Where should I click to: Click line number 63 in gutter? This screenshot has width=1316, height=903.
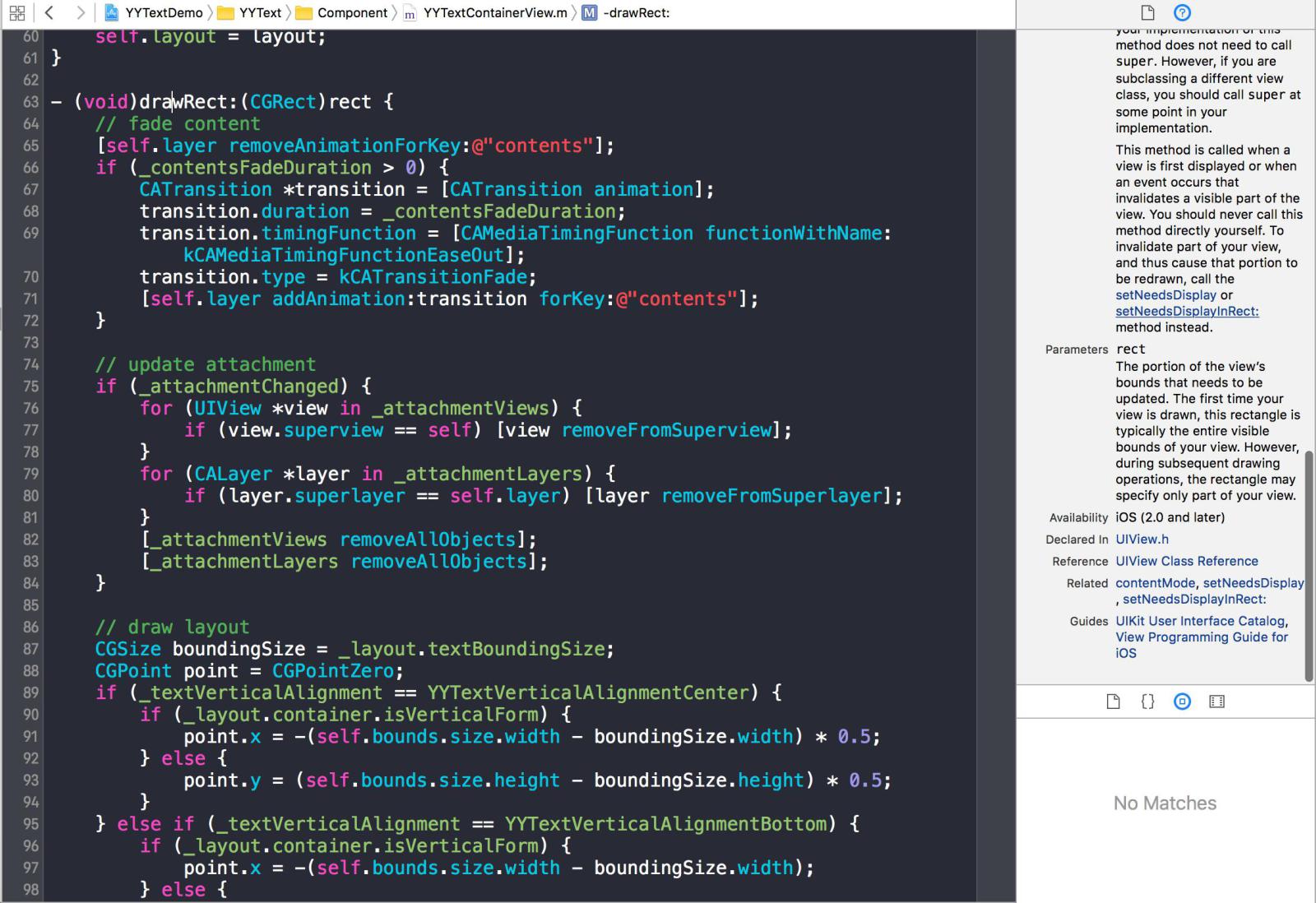[30, 102]
